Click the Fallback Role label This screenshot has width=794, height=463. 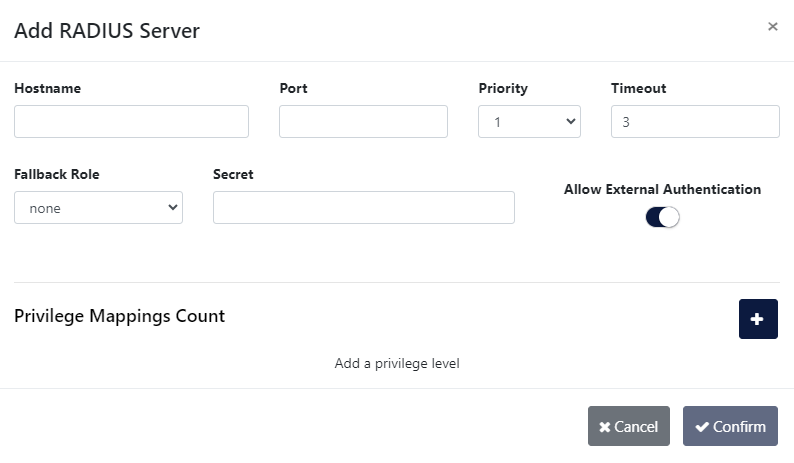point(57,174)
